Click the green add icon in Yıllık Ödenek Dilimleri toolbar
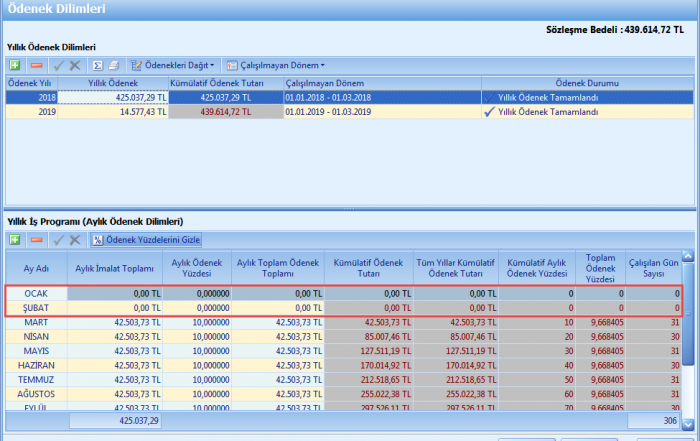Image resolution: width=700 pixels, height=441 pixels. [15, 65]
